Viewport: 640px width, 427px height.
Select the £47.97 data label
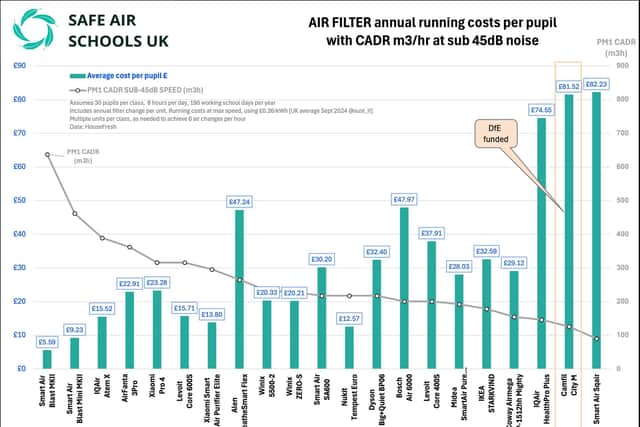click(x=404, y=200)
